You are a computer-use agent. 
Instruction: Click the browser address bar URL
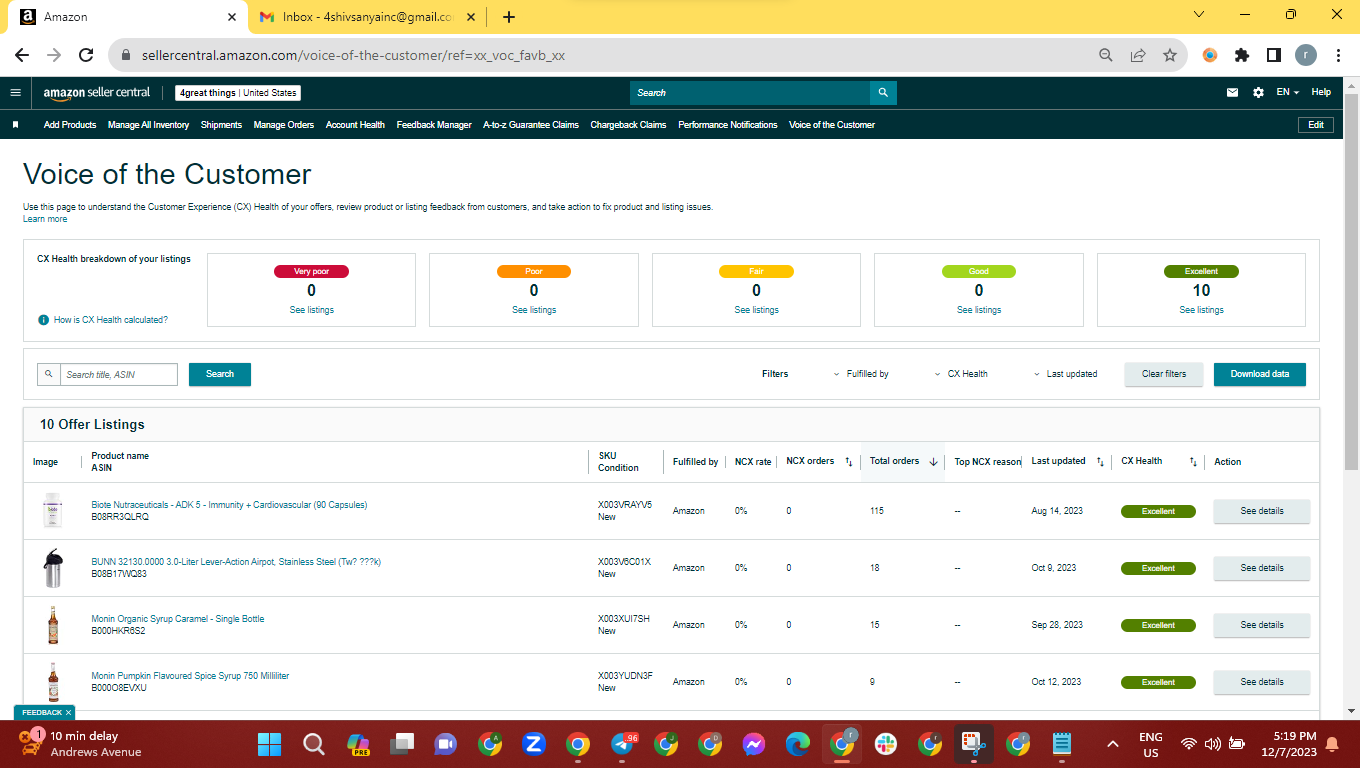[x=351, y=55]
